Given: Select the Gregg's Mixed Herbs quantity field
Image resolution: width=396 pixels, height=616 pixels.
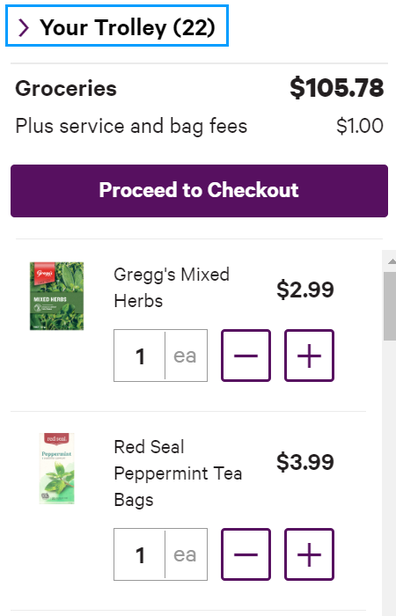Looking at the screenshot, I should point(139,356).
